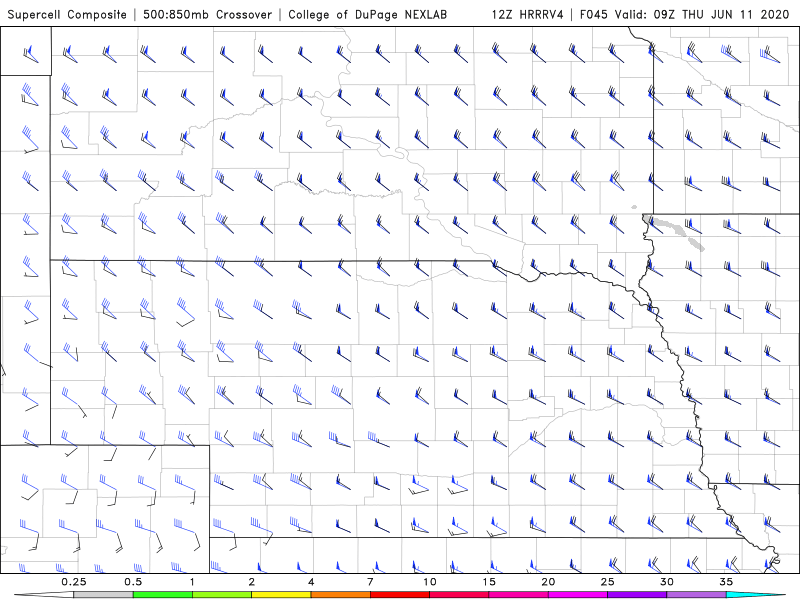Click the lavender legend segment between 30 and 35
800x600 pixels.
click(696, 595)
